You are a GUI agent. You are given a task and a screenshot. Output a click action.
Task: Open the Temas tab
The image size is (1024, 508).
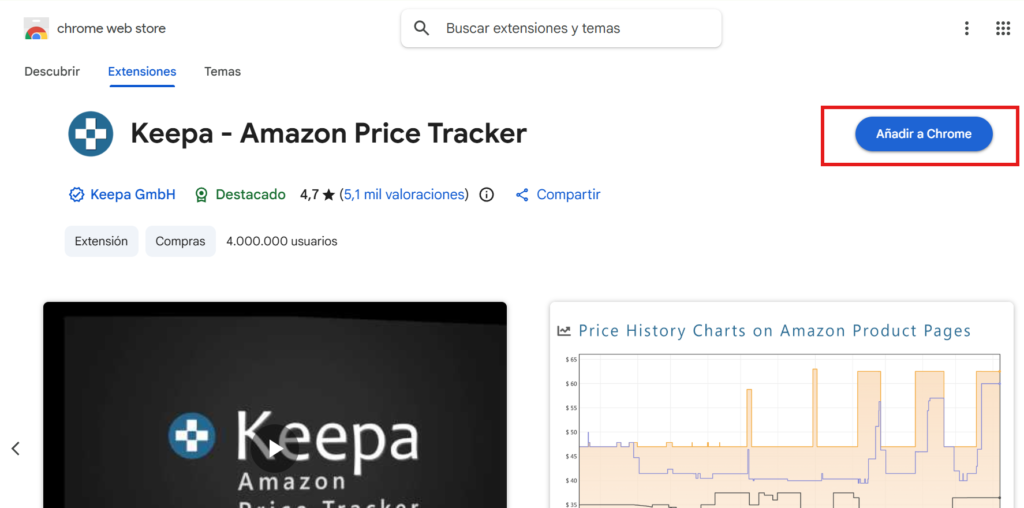222,72
